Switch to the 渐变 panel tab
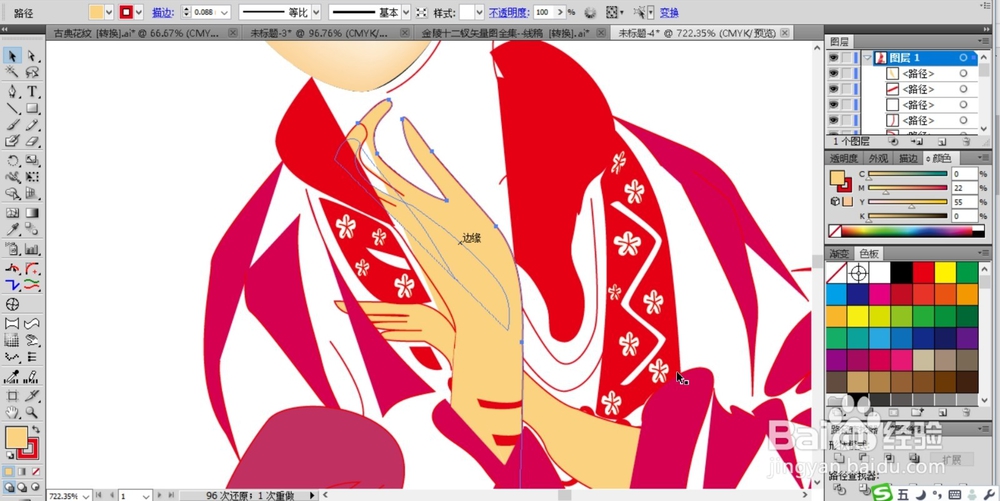1000x501 pixels. point(839,254)
